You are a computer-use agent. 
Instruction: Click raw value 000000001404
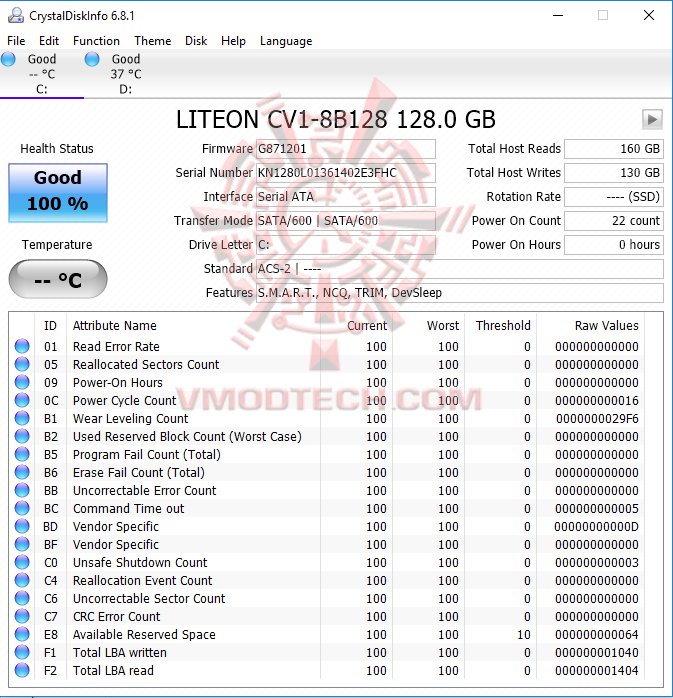597,670
